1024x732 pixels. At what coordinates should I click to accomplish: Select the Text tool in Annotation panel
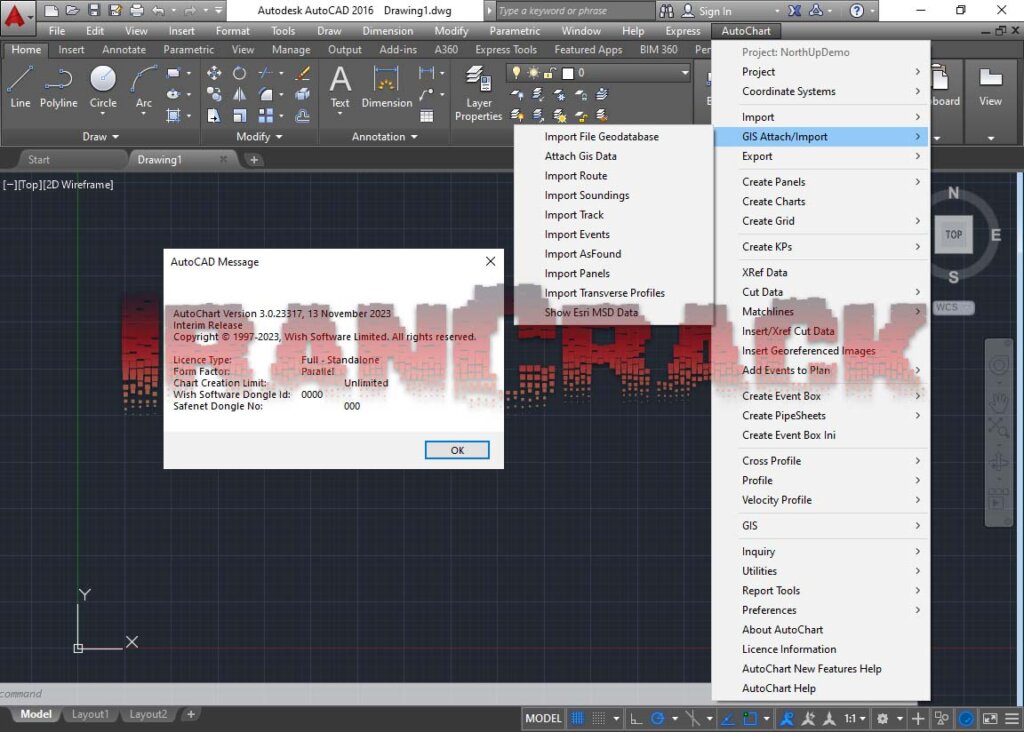pos(340,82)
